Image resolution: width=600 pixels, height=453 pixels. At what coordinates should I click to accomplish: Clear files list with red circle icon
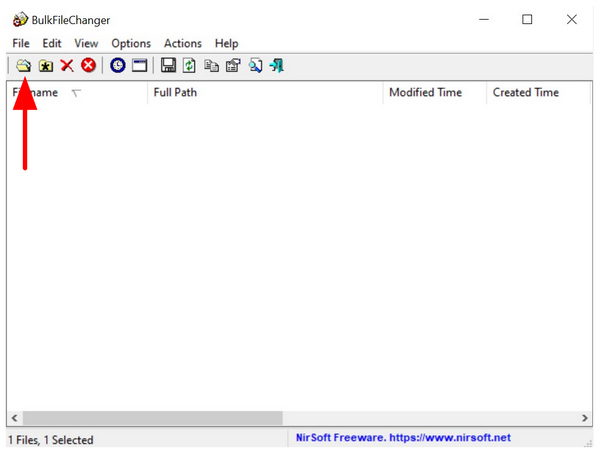pyautogui.click(x=88, y=65)
